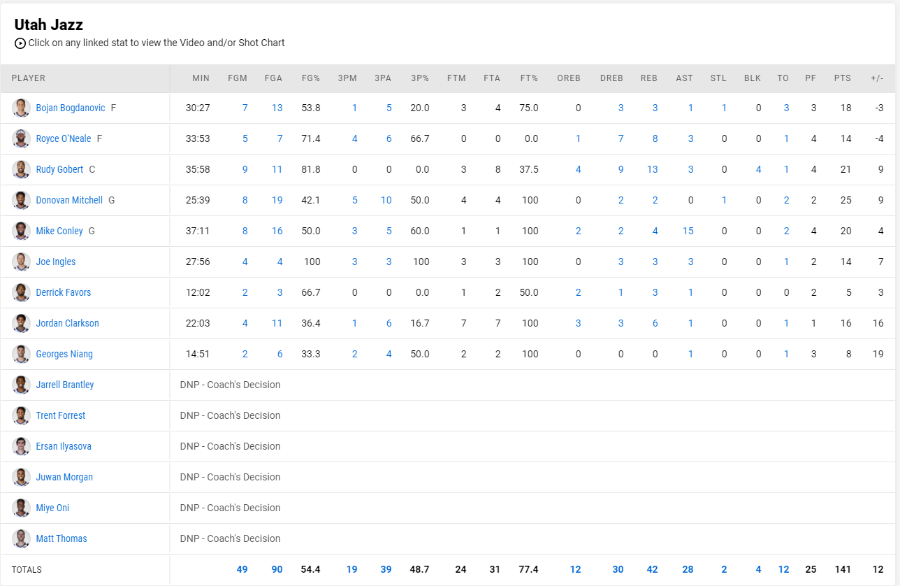View Donovan Mitchell's 10 three-point attempts

point(386,200)
